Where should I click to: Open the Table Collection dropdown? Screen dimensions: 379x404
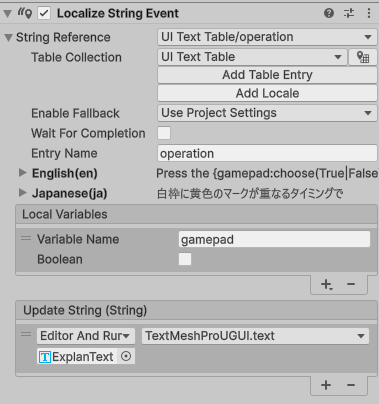coord(252,57)
